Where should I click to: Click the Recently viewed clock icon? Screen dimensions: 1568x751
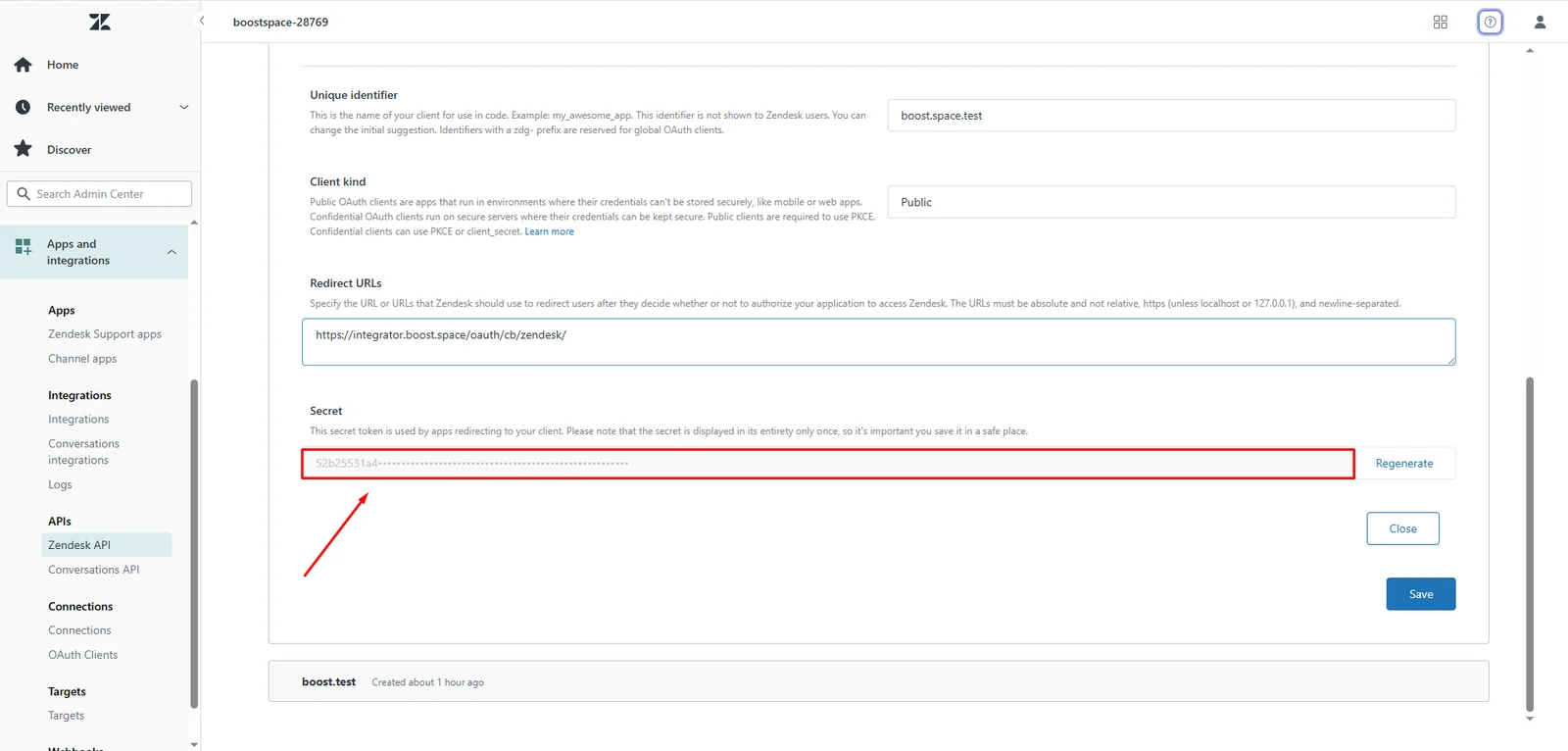(24, 107)
